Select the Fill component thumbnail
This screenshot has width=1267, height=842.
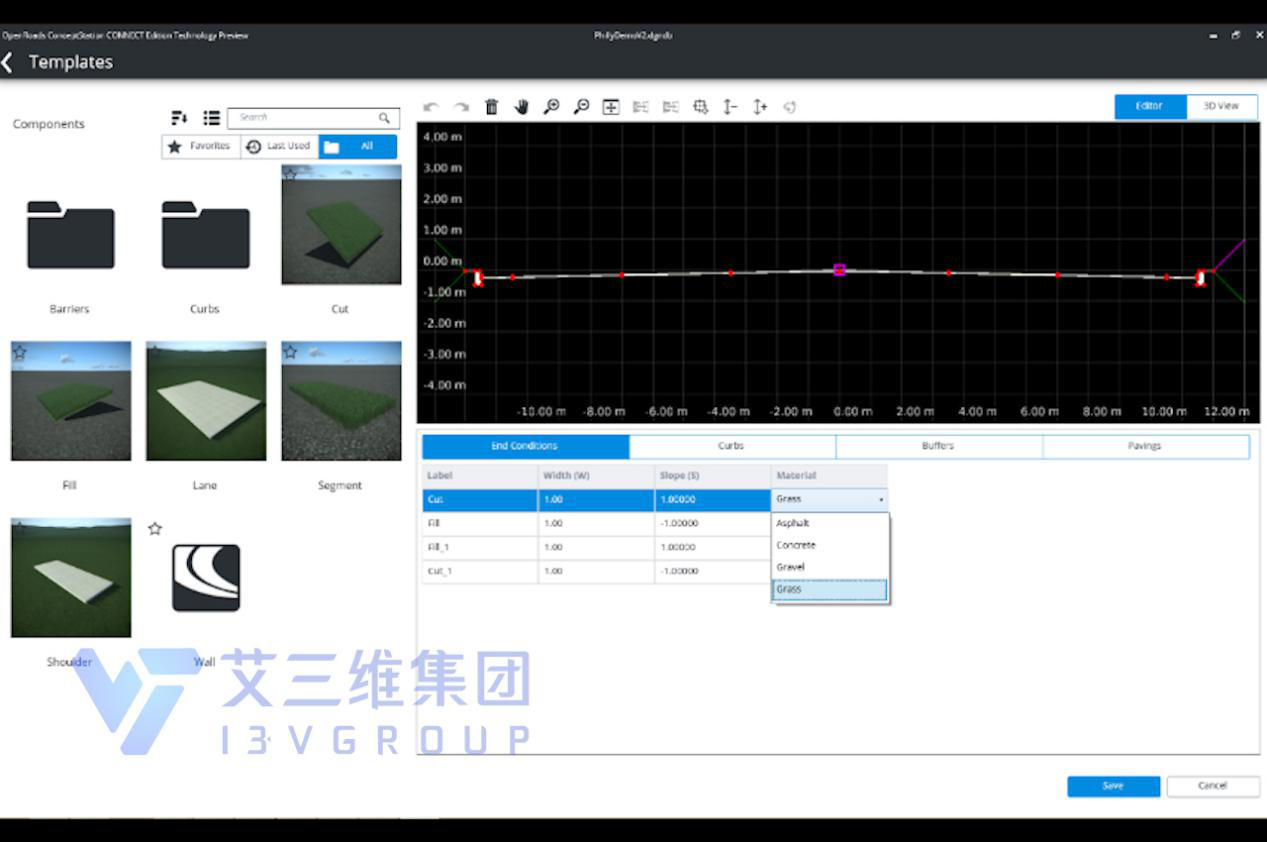point(71,401)
